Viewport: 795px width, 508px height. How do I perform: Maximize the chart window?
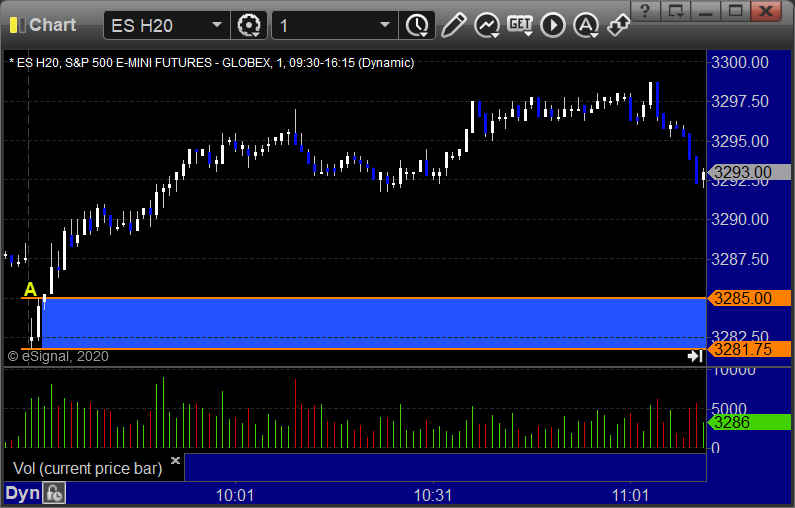(x=735, y=11)
